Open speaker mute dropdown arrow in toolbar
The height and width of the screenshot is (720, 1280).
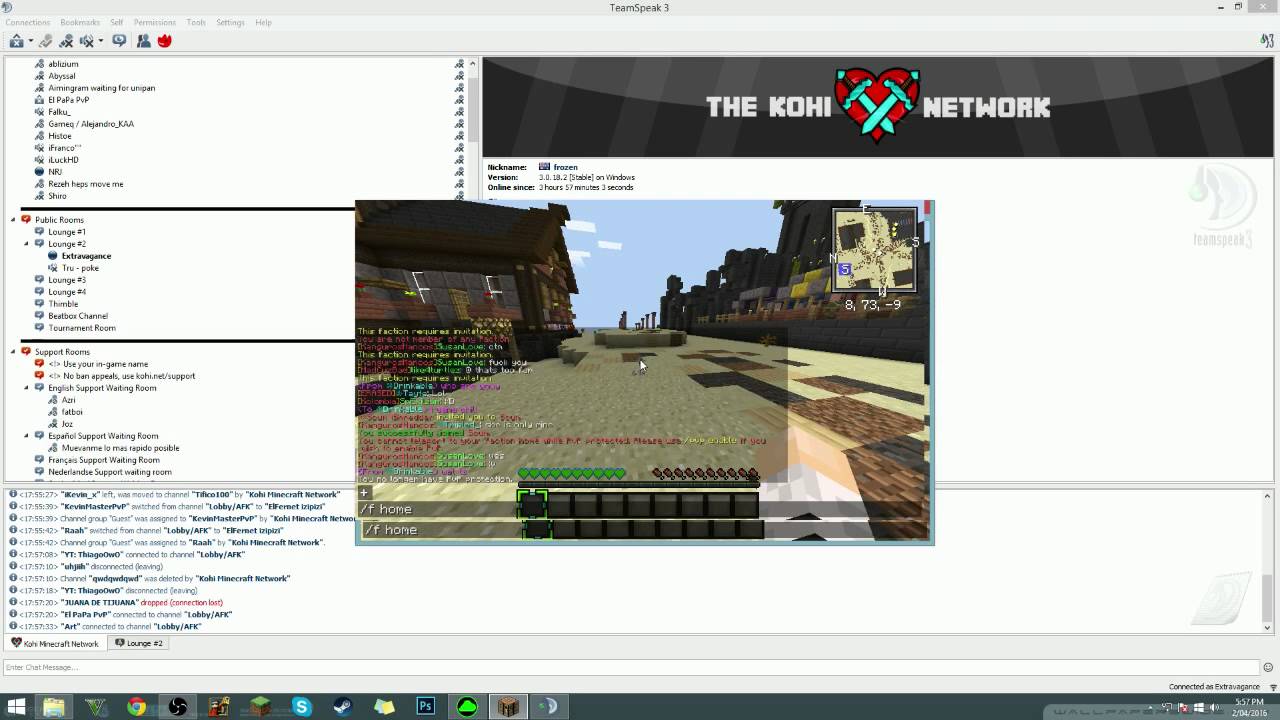(101, 41)
